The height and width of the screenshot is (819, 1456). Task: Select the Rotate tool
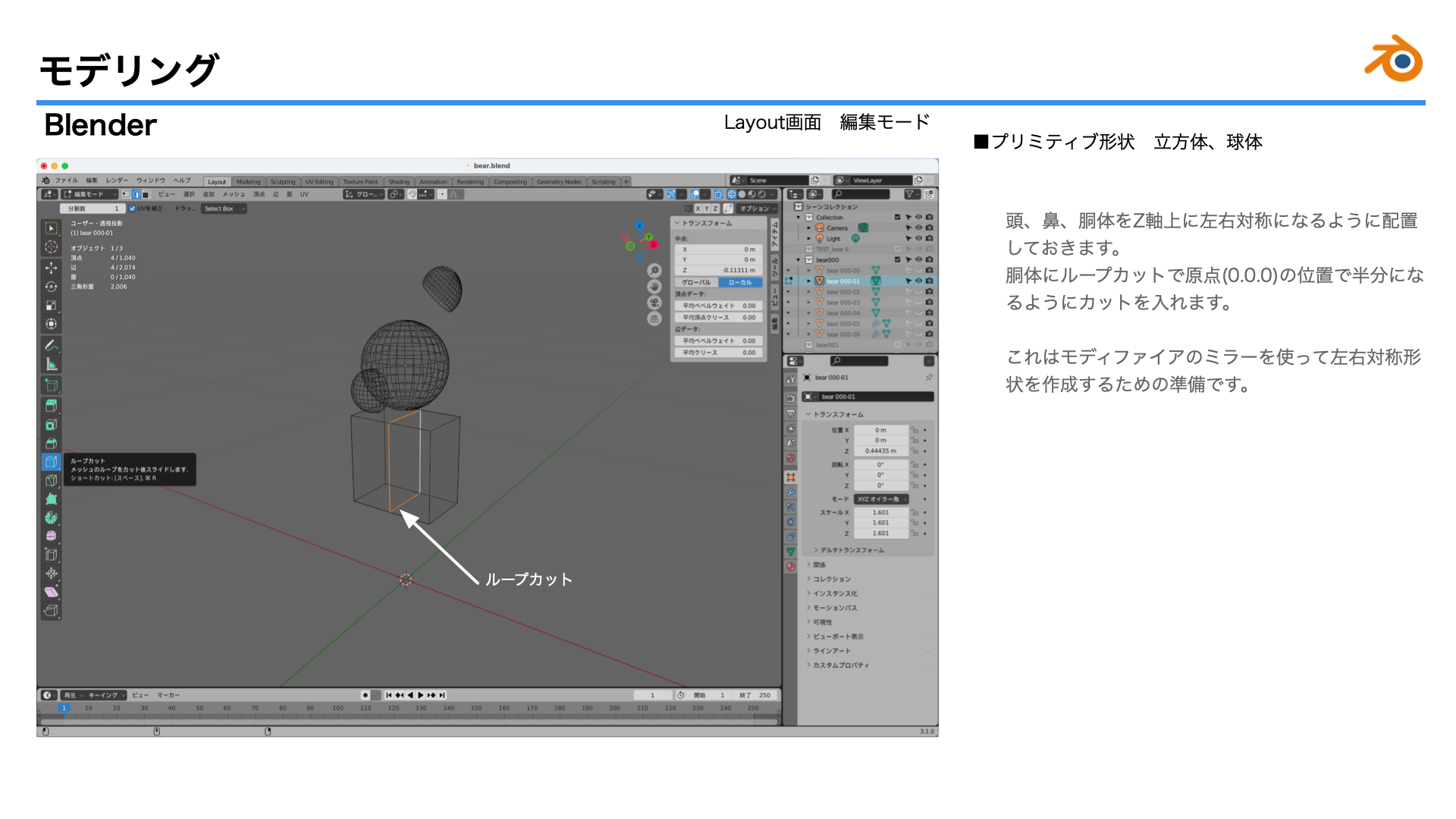click(x=51, y=287)
